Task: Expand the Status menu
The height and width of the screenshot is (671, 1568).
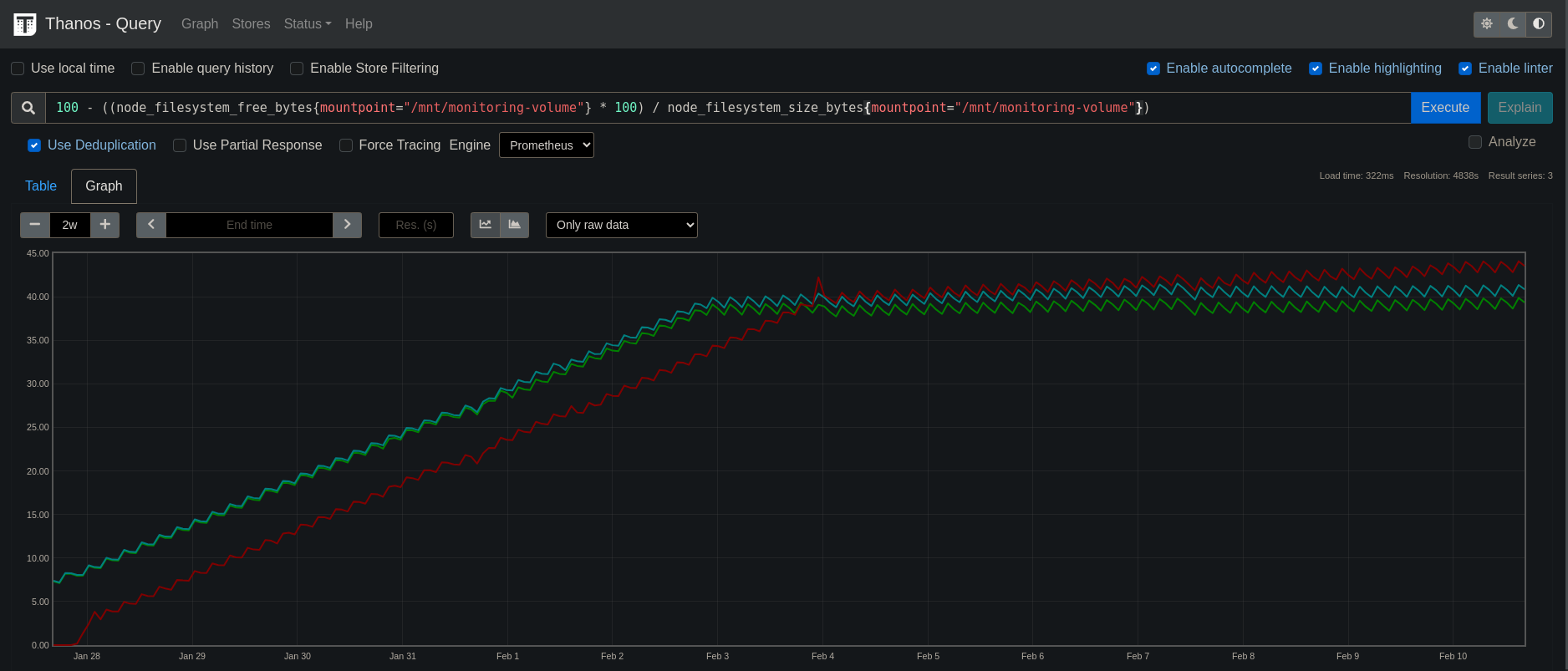Action: pyautogui.click(x=308, y=24)
